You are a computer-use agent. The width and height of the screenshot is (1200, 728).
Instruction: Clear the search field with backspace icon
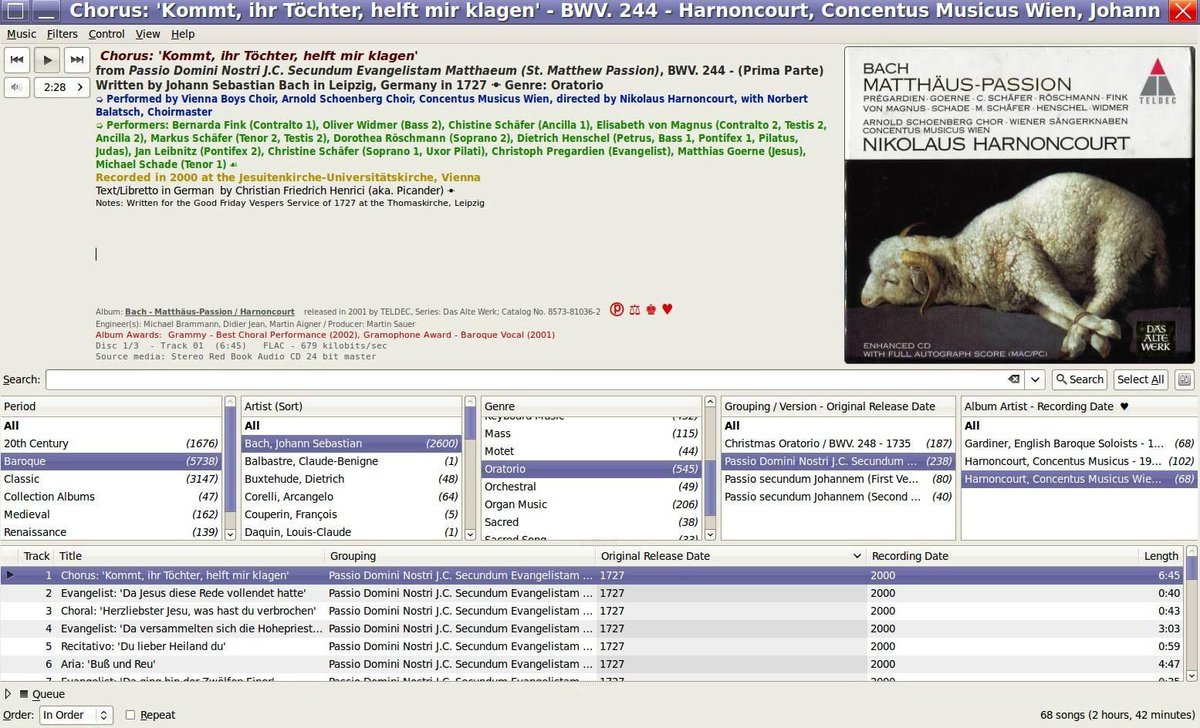1014,380
